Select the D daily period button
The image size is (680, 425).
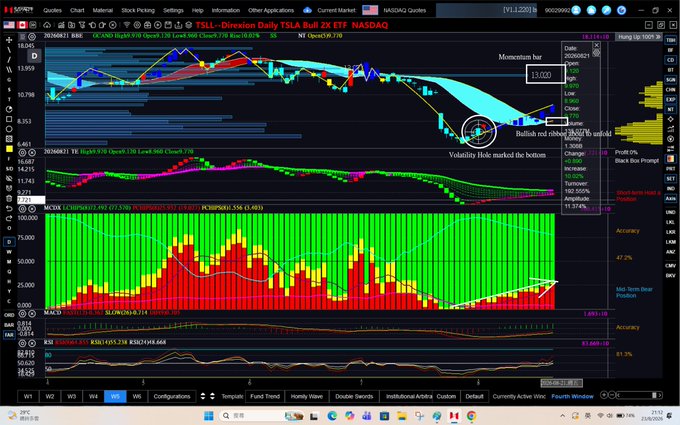[9, 242]
